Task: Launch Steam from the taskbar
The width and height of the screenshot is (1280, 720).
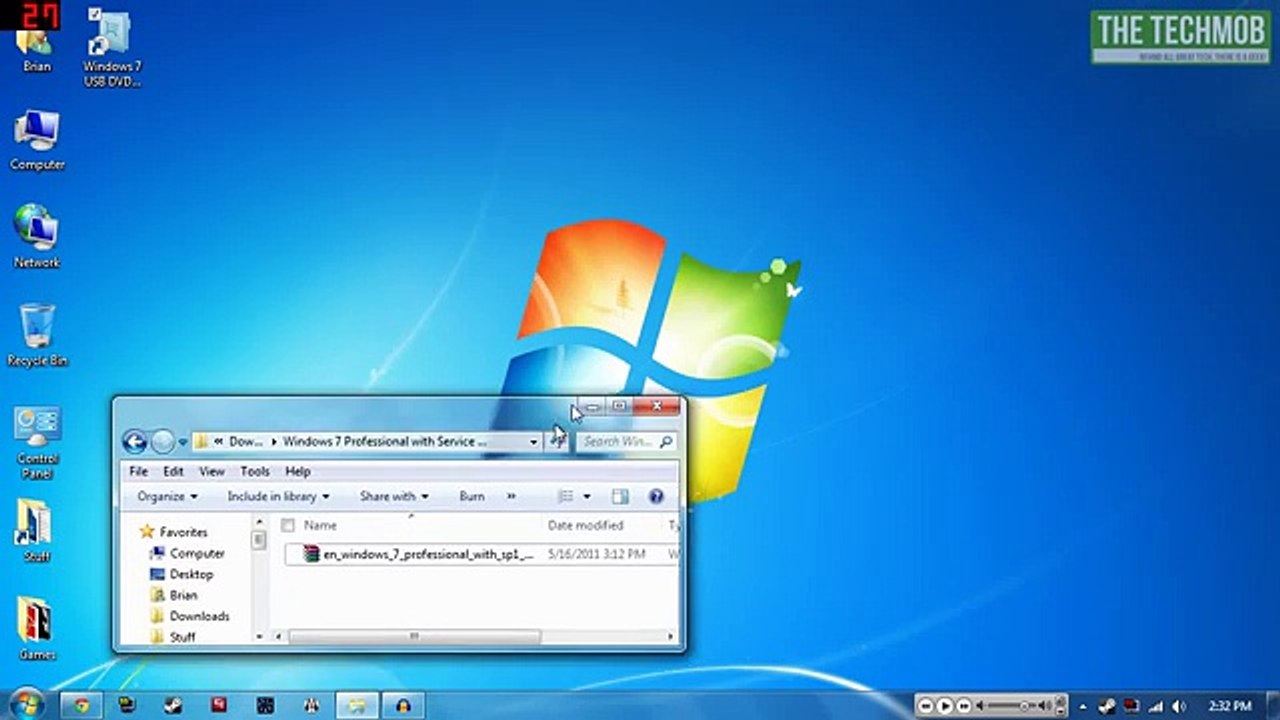Action: click(172, 705)
